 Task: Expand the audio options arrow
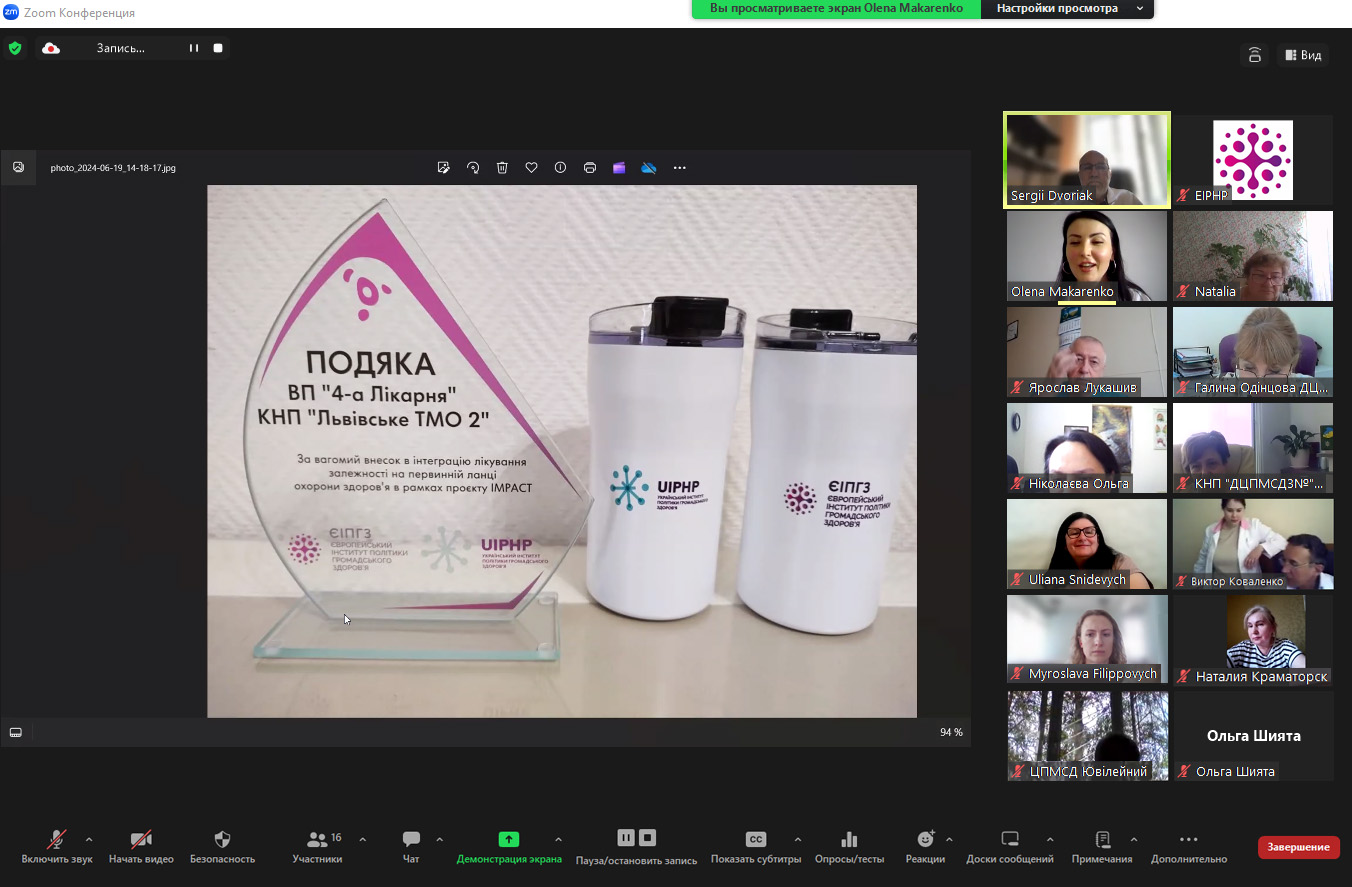pyautogui.click(x=89, y=839)
